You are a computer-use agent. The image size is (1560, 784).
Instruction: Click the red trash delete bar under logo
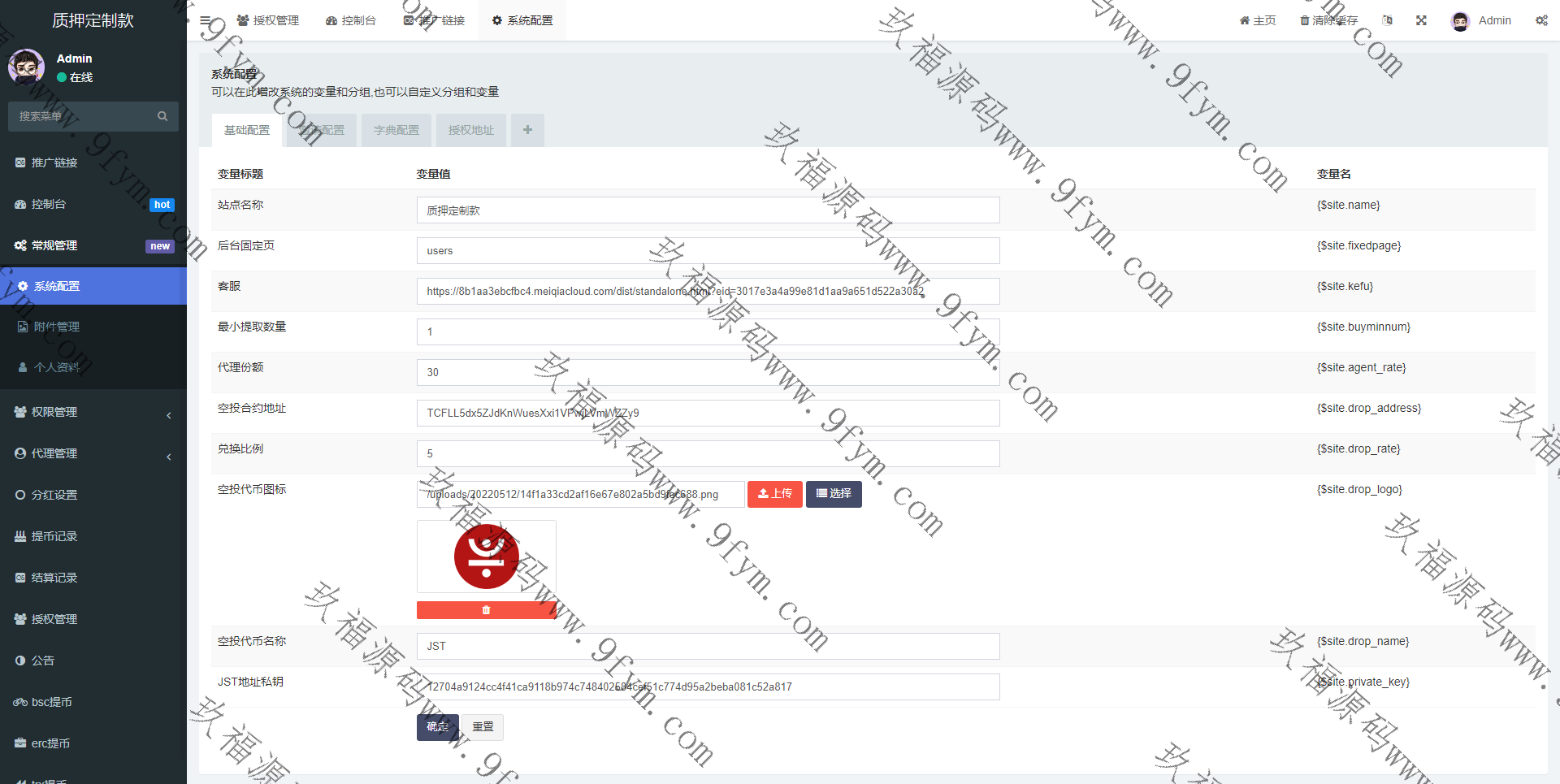(486, 610)
